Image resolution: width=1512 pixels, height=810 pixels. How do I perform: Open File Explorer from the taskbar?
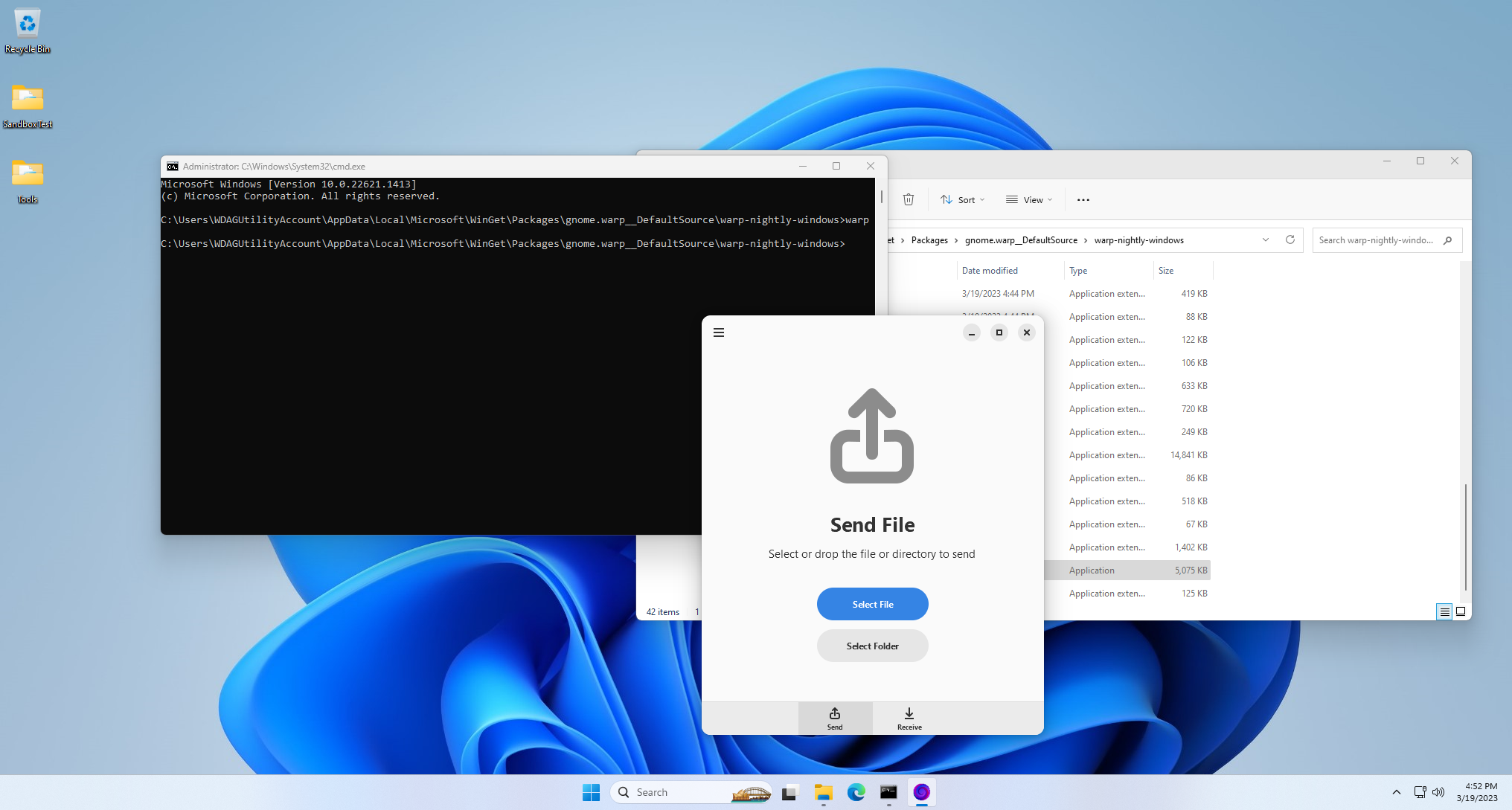pos(823,792)
